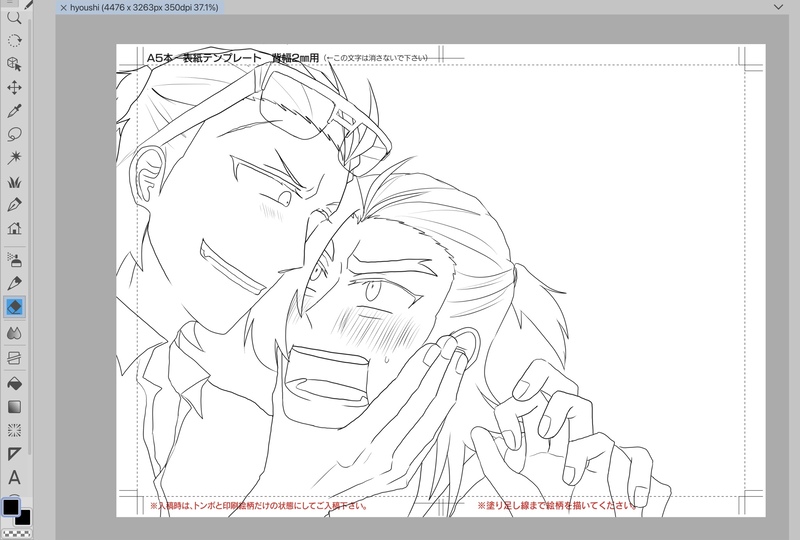Screen dimensions: 800x540
Task: Click the tool palette vertical scrollbar
Action: (x=30, y=235)
